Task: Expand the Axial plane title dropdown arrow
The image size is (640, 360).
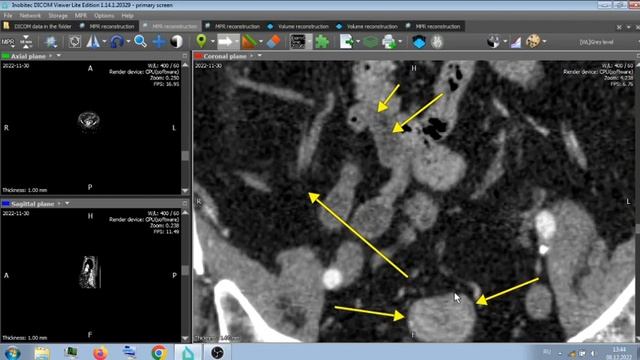Action: [59, 56]
